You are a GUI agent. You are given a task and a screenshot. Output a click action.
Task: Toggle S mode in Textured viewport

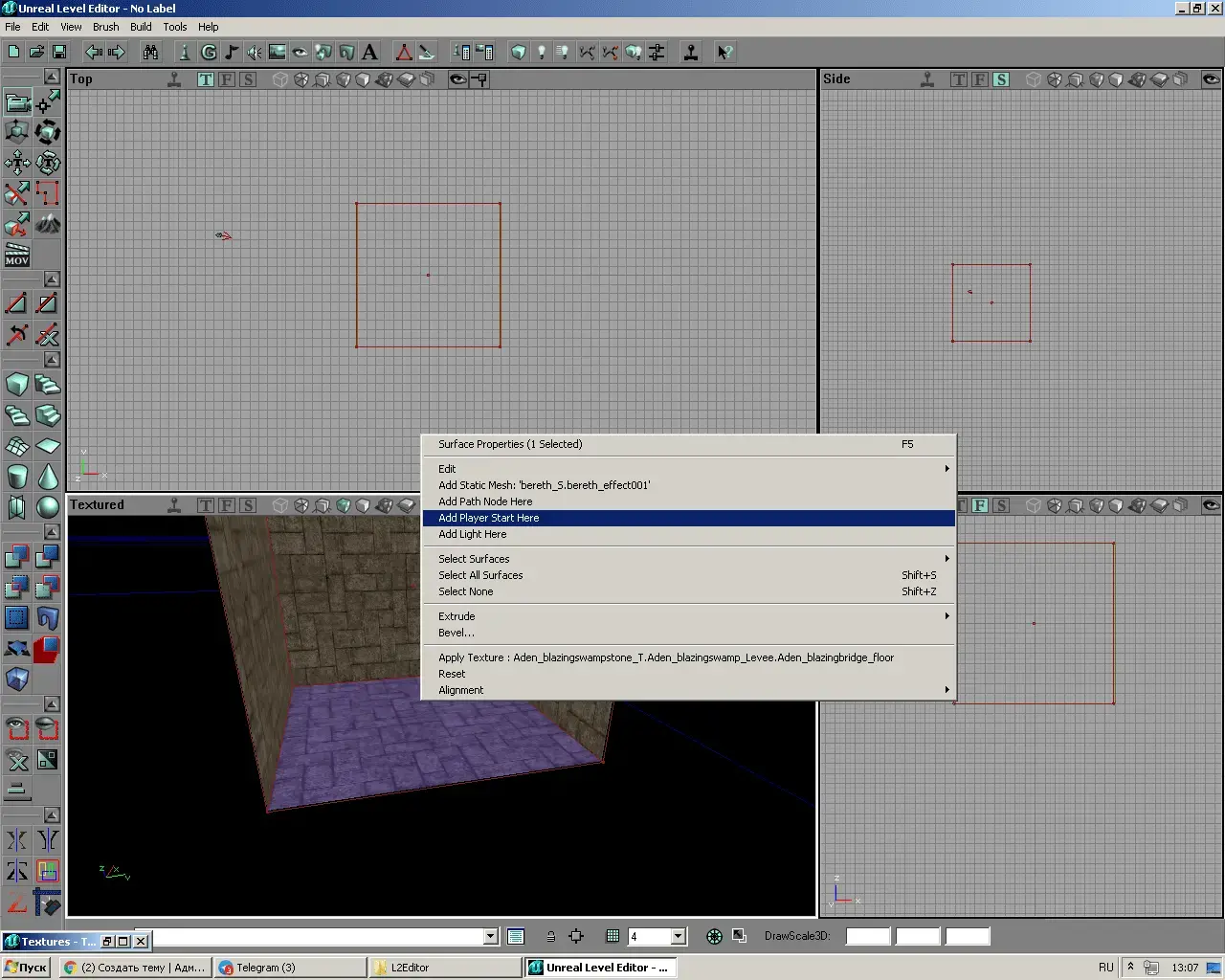[248, 505]
